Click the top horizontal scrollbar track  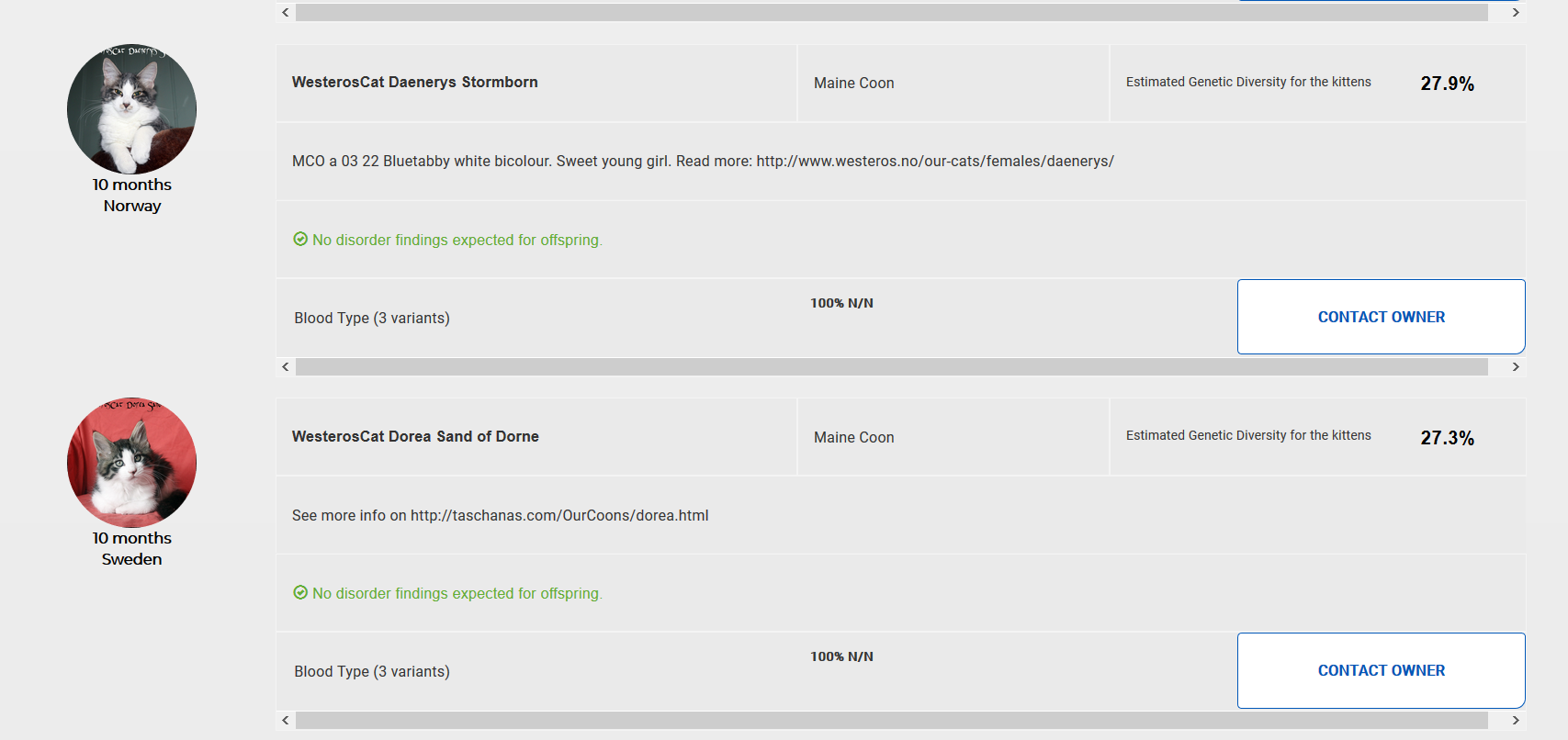(891, 13)
